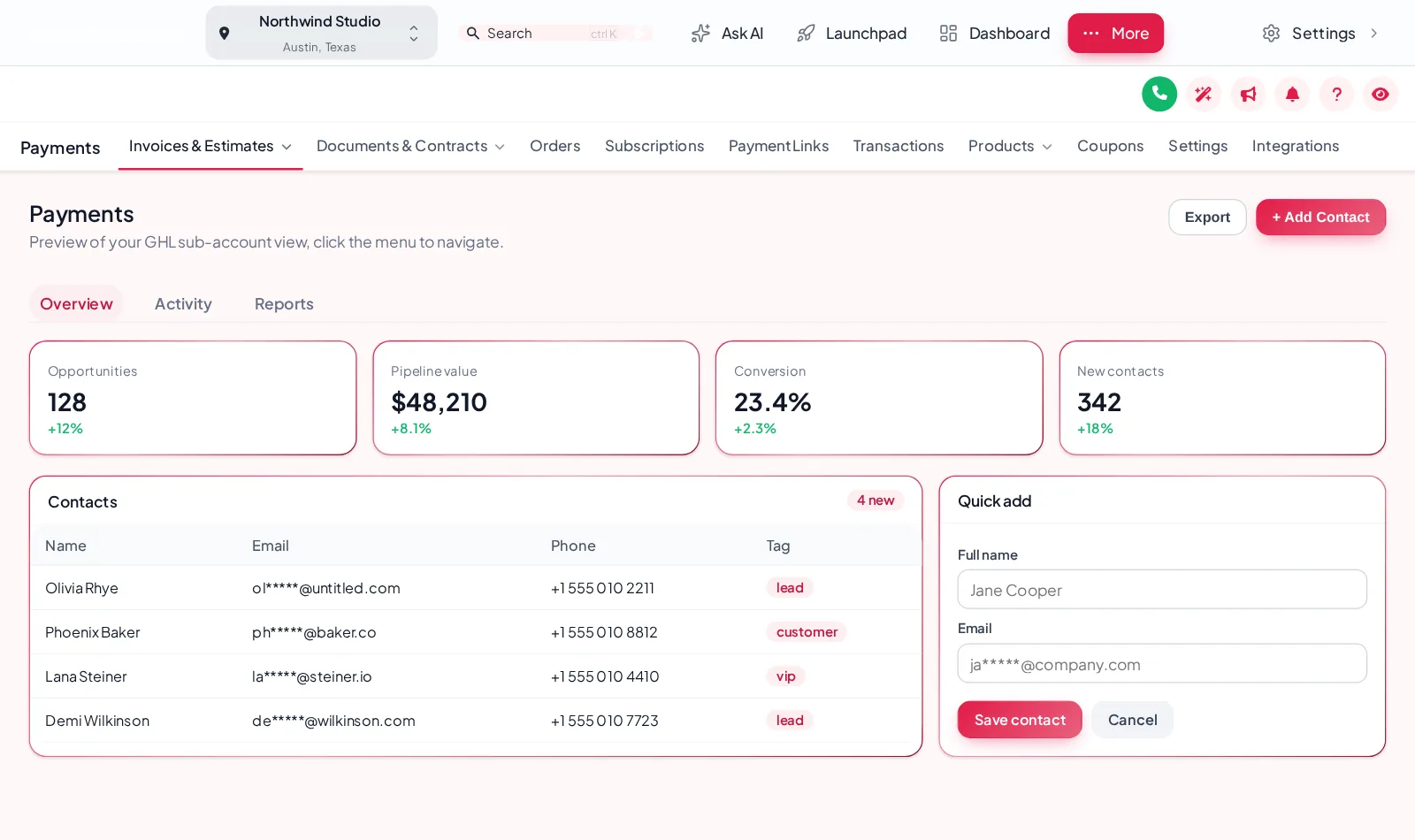The image size is (1415, 840).
Task: Click the green phone call icon
Action: point(1159,94)
